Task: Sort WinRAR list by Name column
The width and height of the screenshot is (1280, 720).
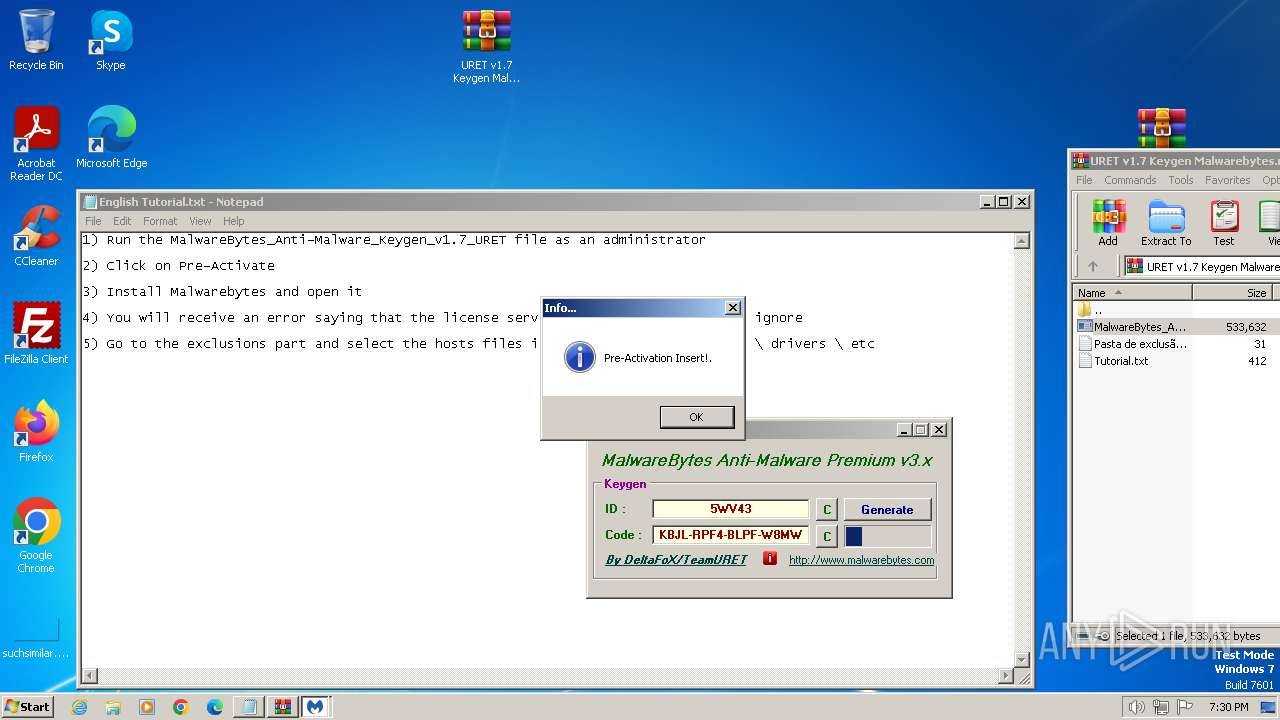Action: click(1132, 293)
